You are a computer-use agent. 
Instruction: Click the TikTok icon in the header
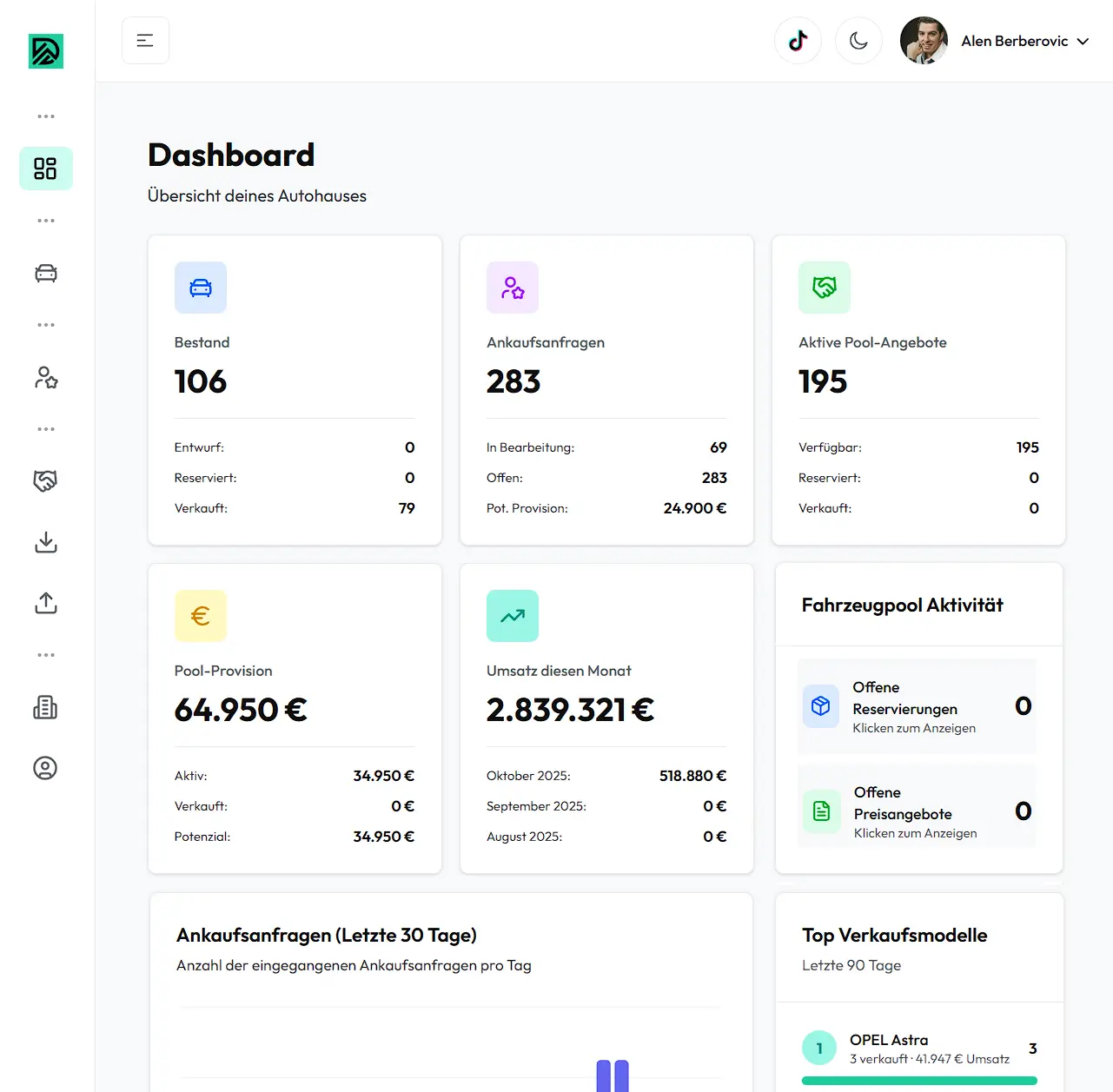(798, 40)
